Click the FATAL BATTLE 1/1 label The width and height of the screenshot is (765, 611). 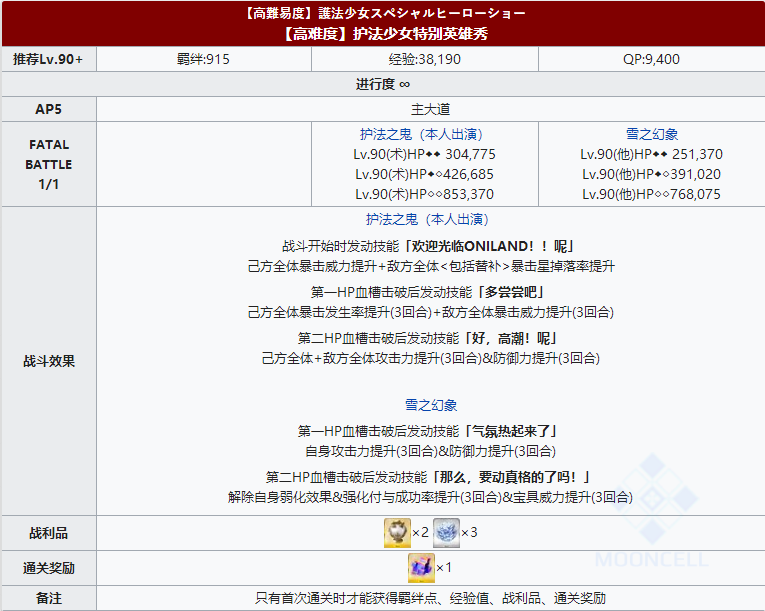[48, 164]
